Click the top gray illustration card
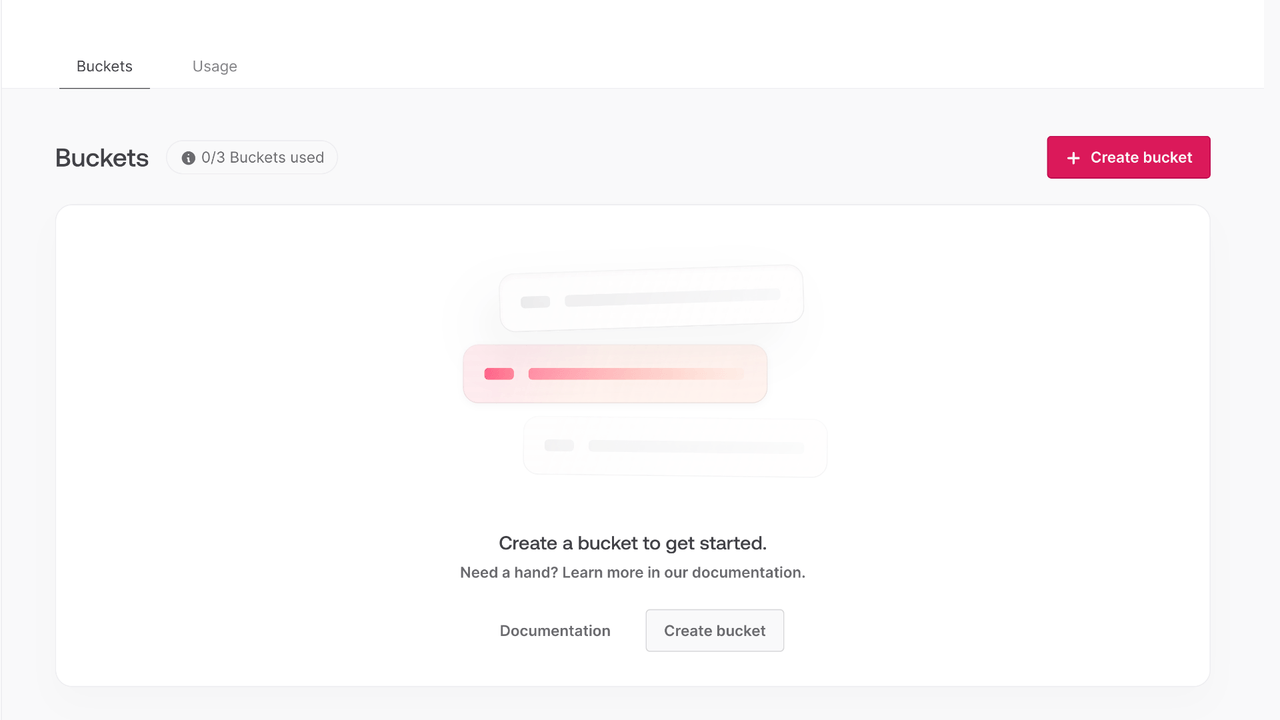Image resolution: width=1280 pixels, height=720 pixels. 651,298
